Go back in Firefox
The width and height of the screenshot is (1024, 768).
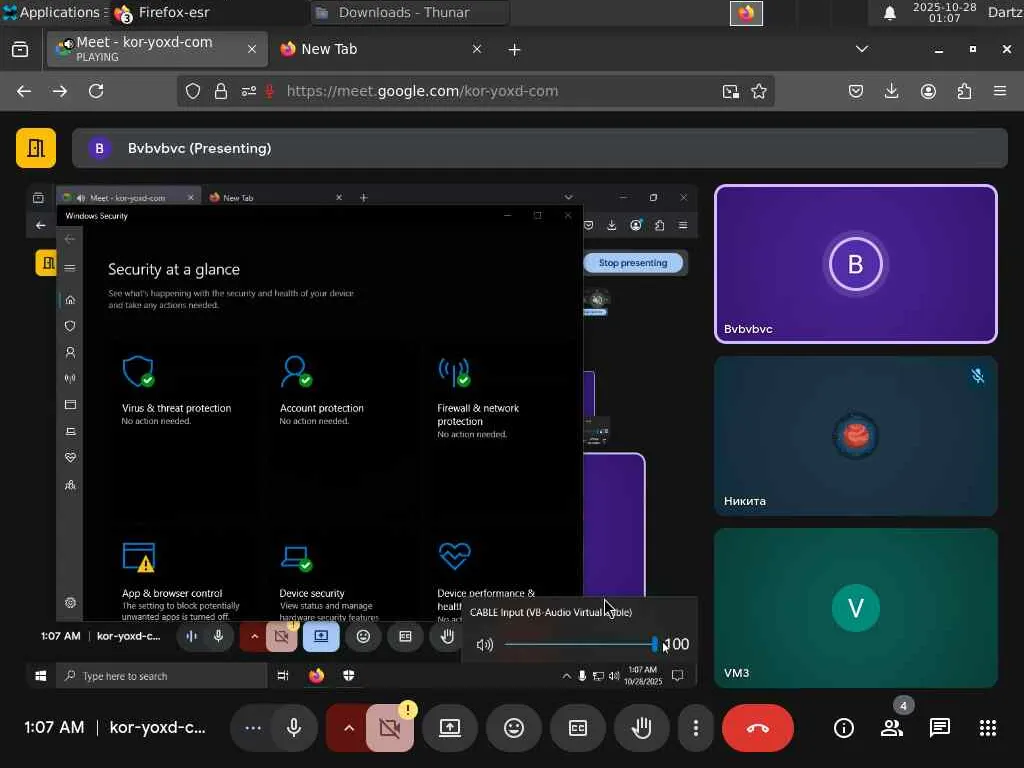click(x=24, y=91)
